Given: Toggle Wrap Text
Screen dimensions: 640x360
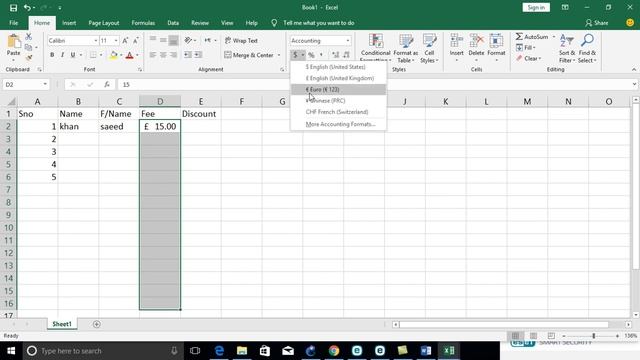Looking at the screenshot, I should pos(241,40).
